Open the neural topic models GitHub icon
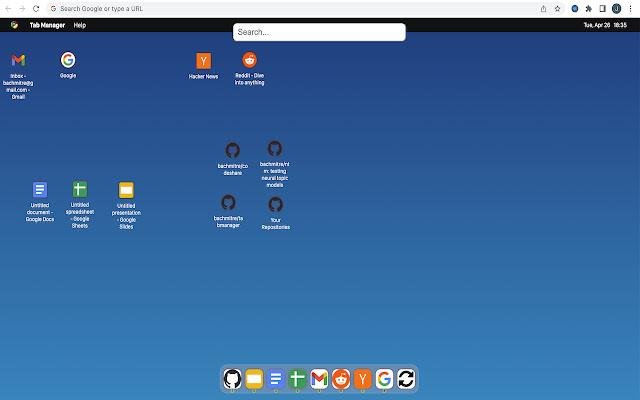This screenshot has width=640, height=400. (x=275, y=149)
